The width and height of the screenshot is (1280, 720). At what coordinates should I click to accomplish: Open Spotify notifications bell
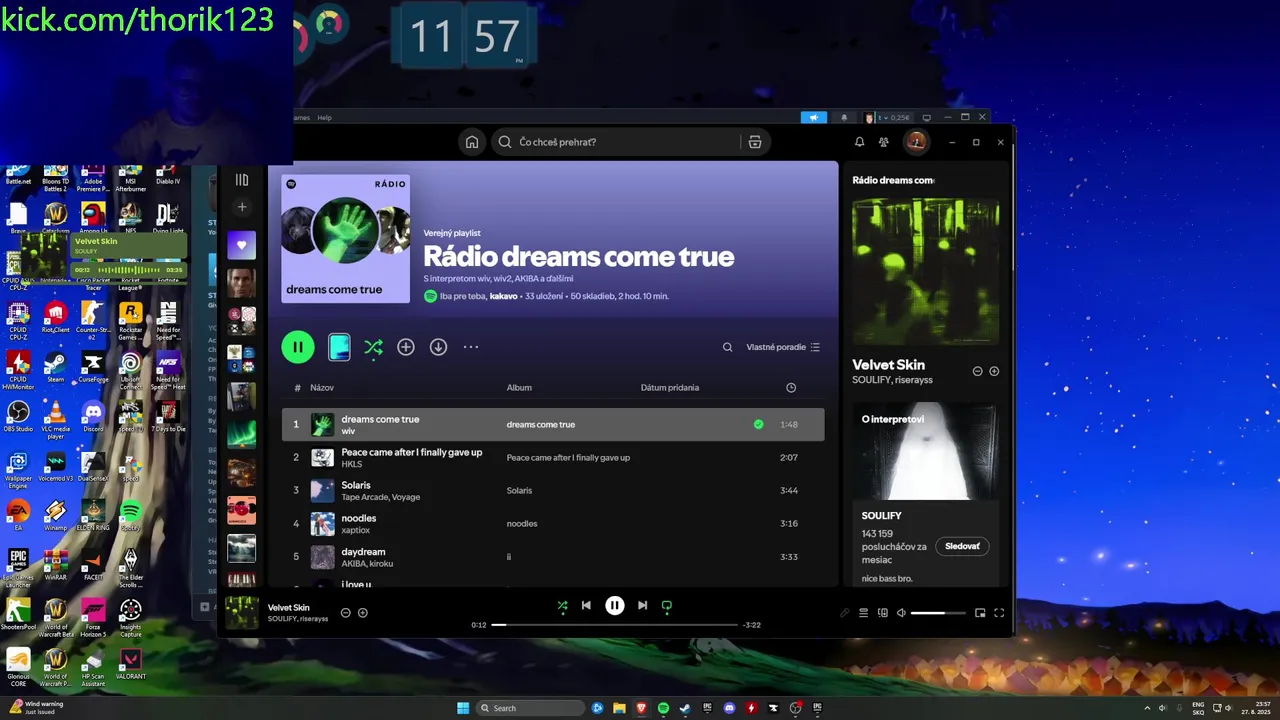point(859,142)
